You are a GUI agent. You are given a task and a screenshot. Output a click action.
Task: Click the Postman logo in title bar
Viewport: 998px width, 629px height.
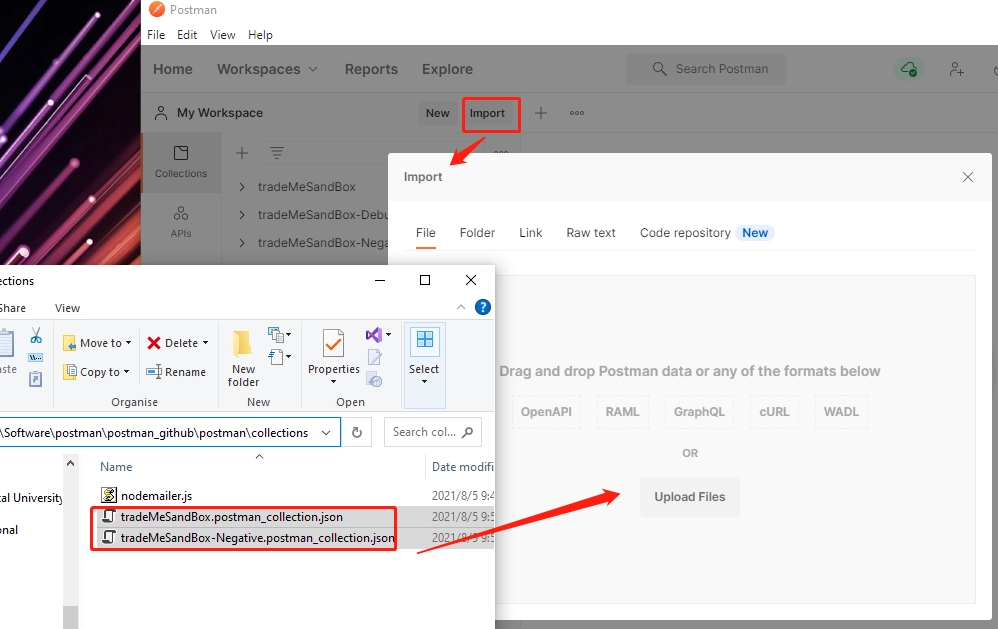(x=157, y=10)
